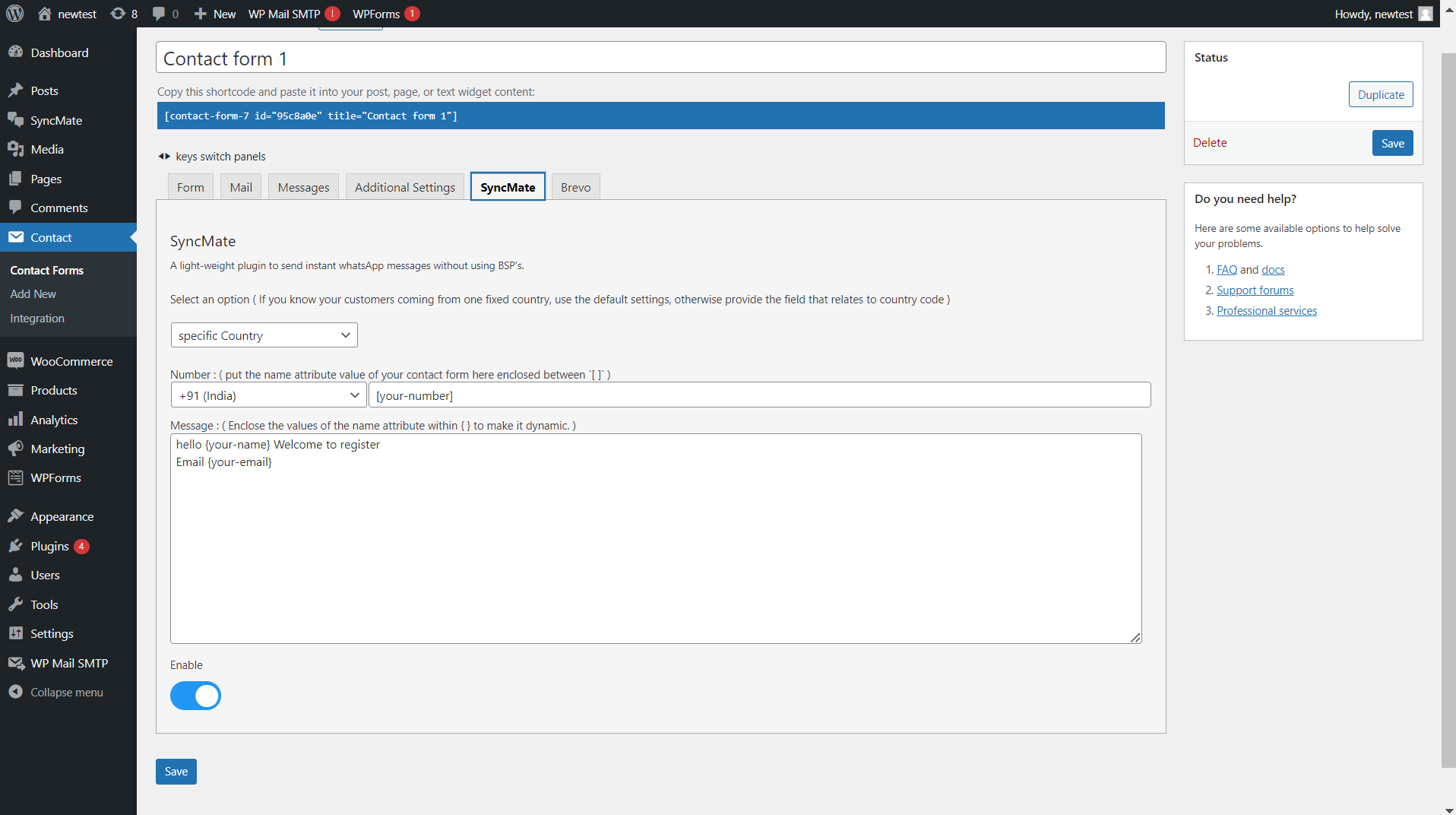Open the Support forums link

1255,290
